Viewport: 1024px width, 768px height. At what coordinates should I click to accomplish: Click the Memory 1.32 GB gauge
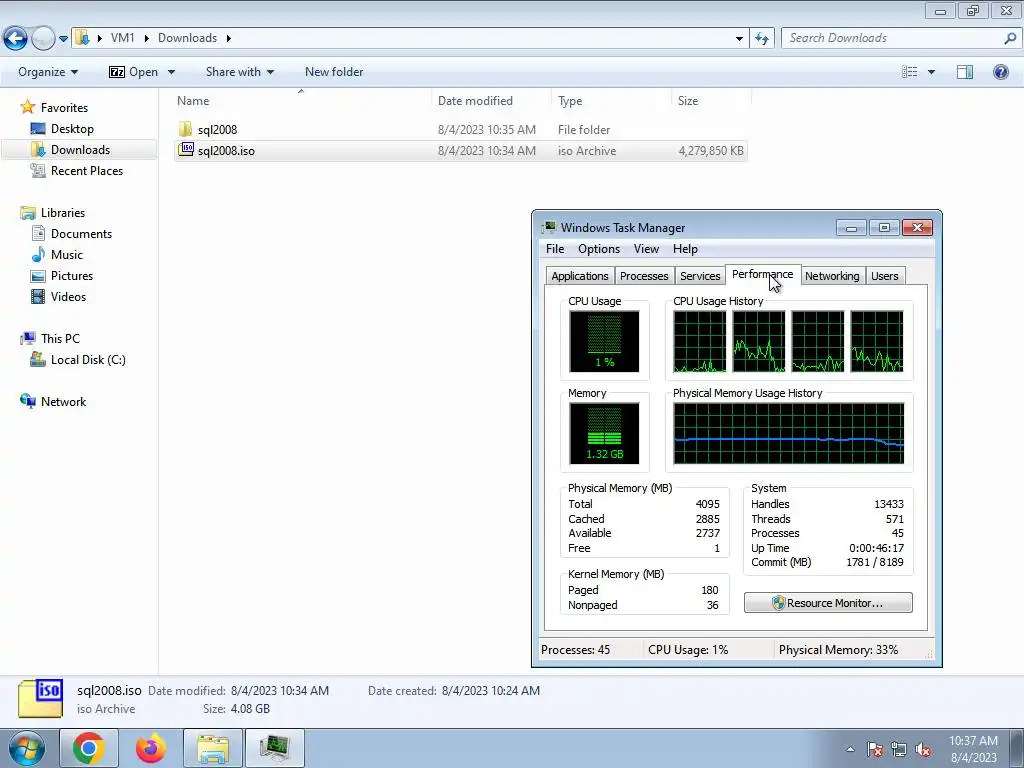pos(604,434)
